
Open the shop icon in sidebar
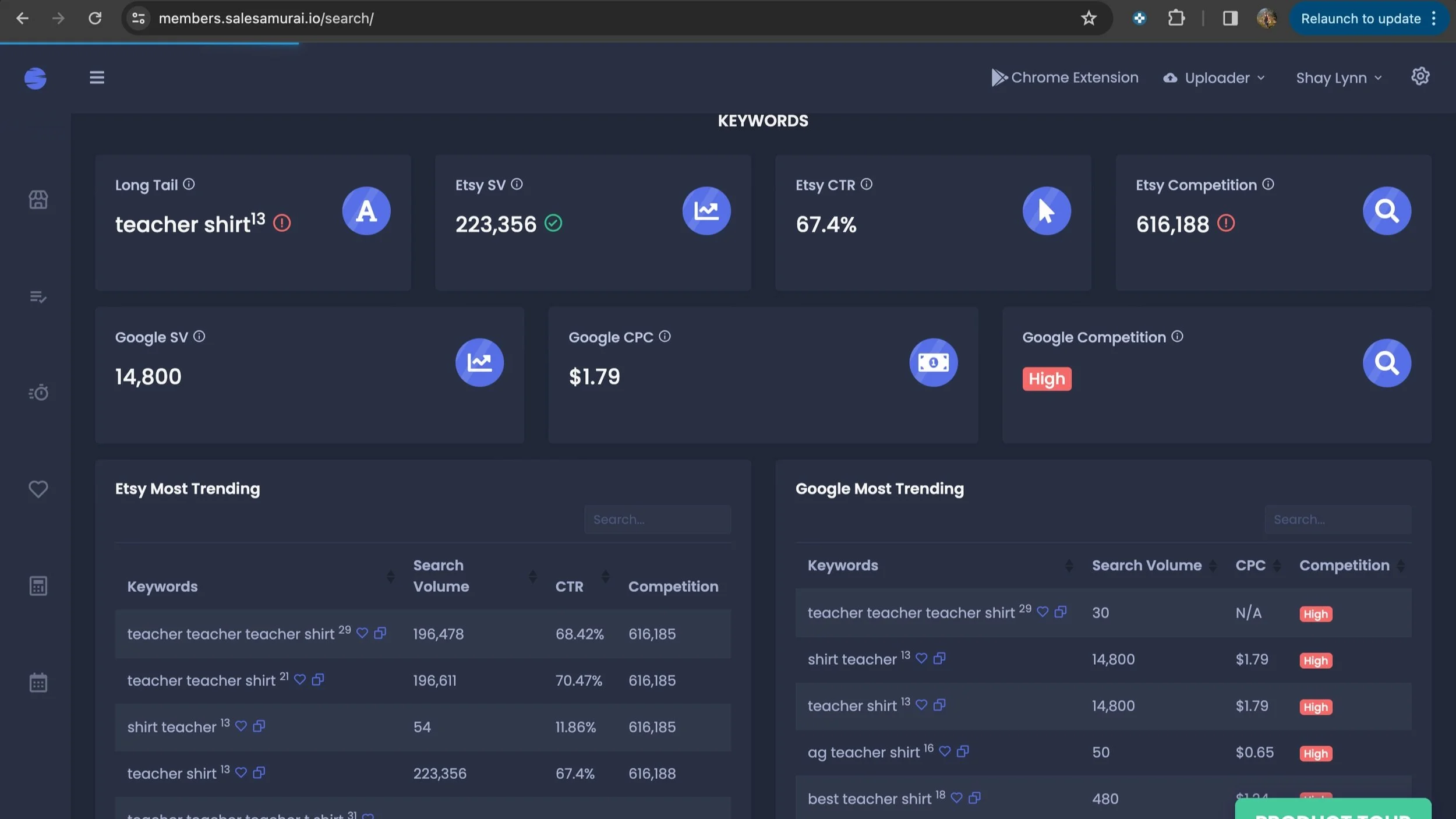38,200
